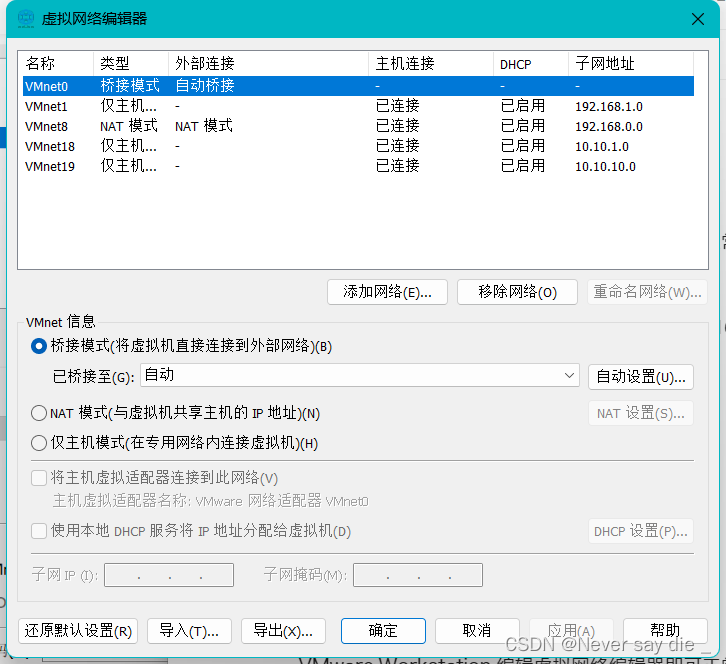Click the 子网地址 column header
Screen dimensions: 726x664
pyautogui.click(x=631, y=63)
